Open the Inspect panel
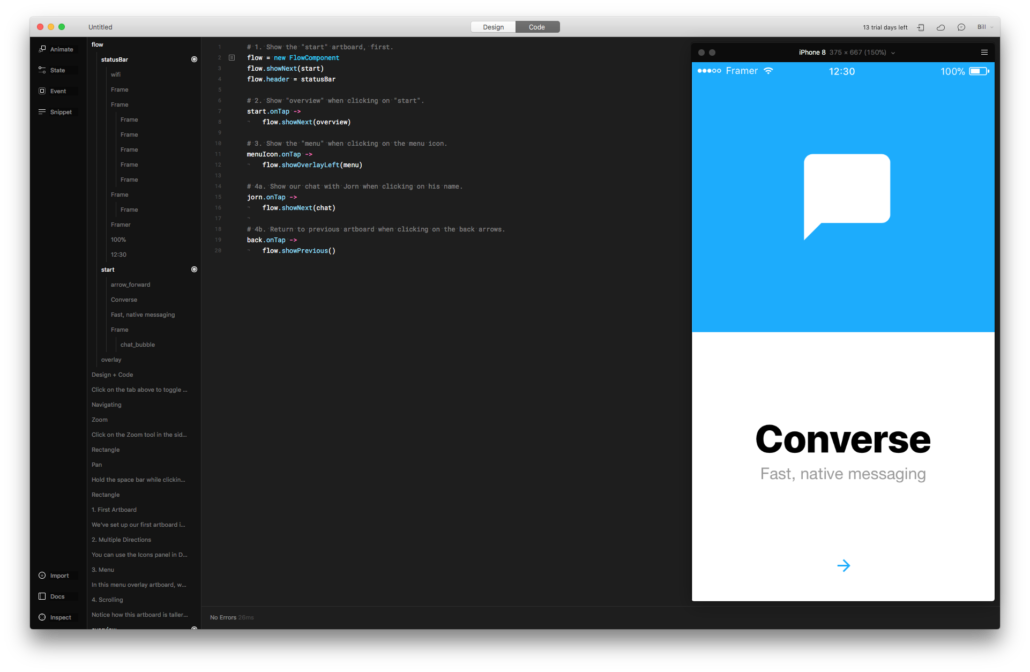 55,617
